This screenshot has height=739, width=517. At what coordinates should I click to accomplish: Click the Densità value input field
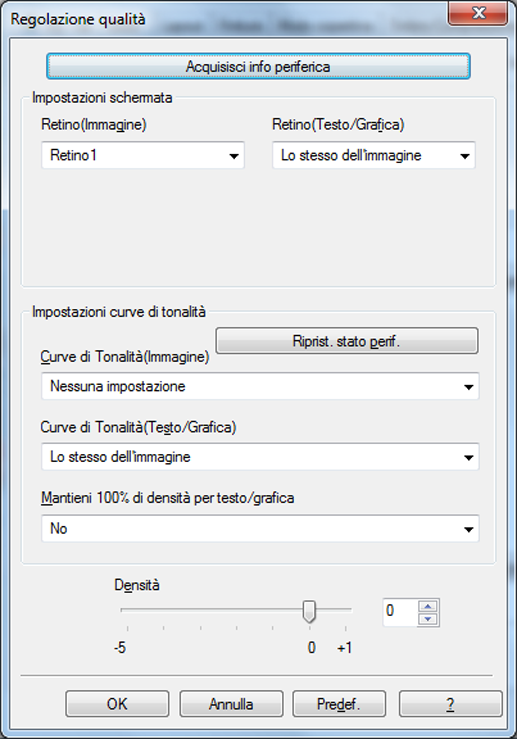click(x=400, y=612)
